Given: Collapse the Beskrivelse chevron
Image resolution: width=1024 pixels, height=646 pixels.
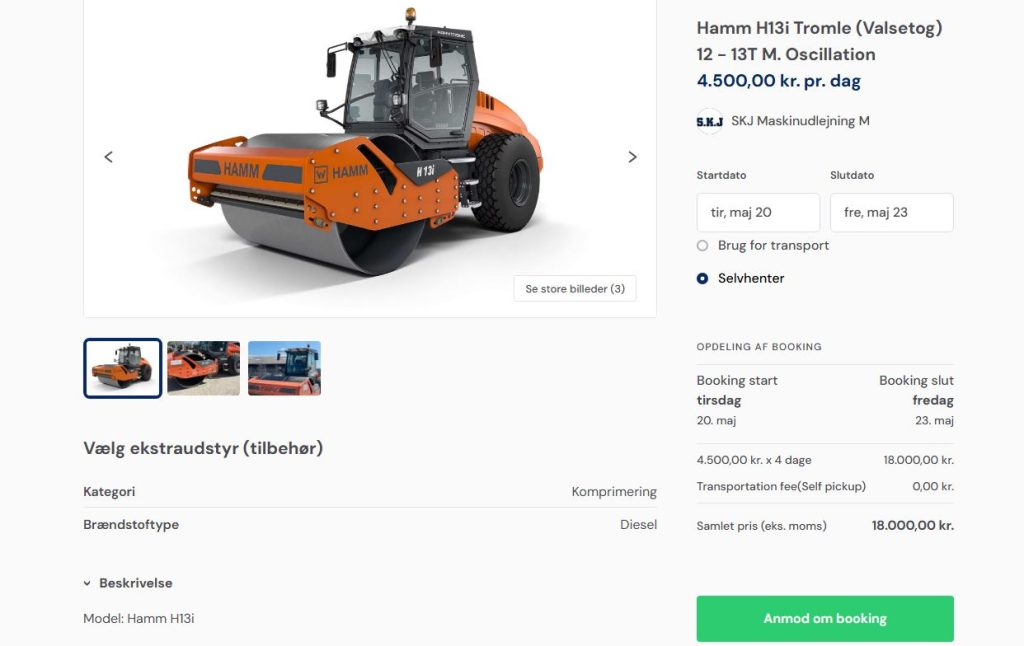Looking at the screenshot, I should tap(87, 583).
